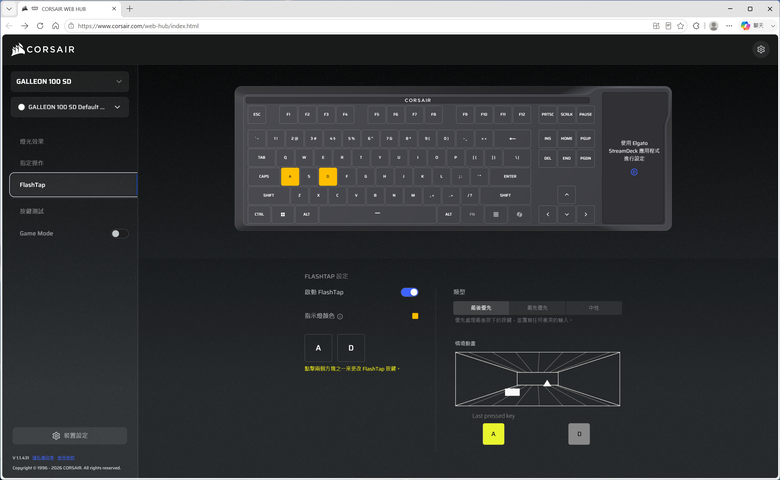Select the highlighted D key on the keyboard
The image size is (780, 480).
[328, 177]
